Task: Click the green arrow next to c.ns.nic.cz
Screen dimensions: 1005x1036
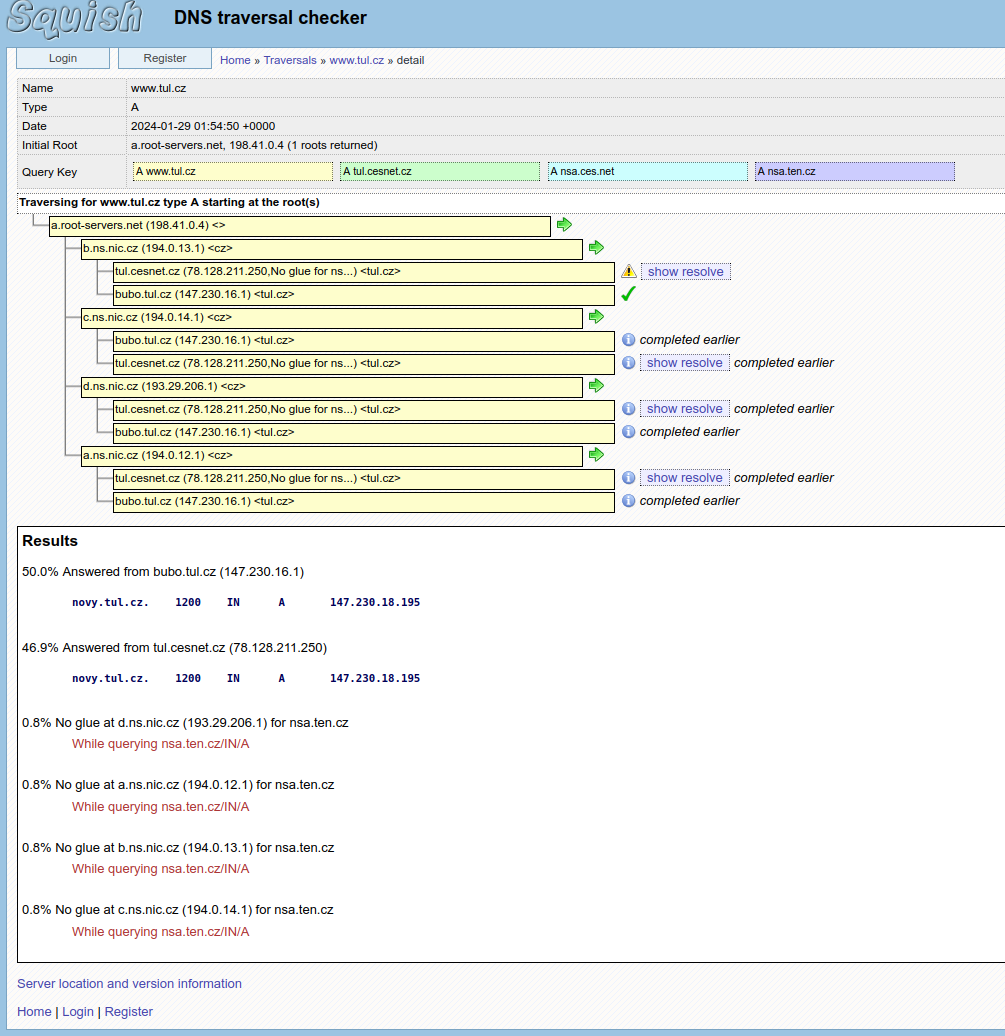Action: pyautogui.click(x=596, y=316)
